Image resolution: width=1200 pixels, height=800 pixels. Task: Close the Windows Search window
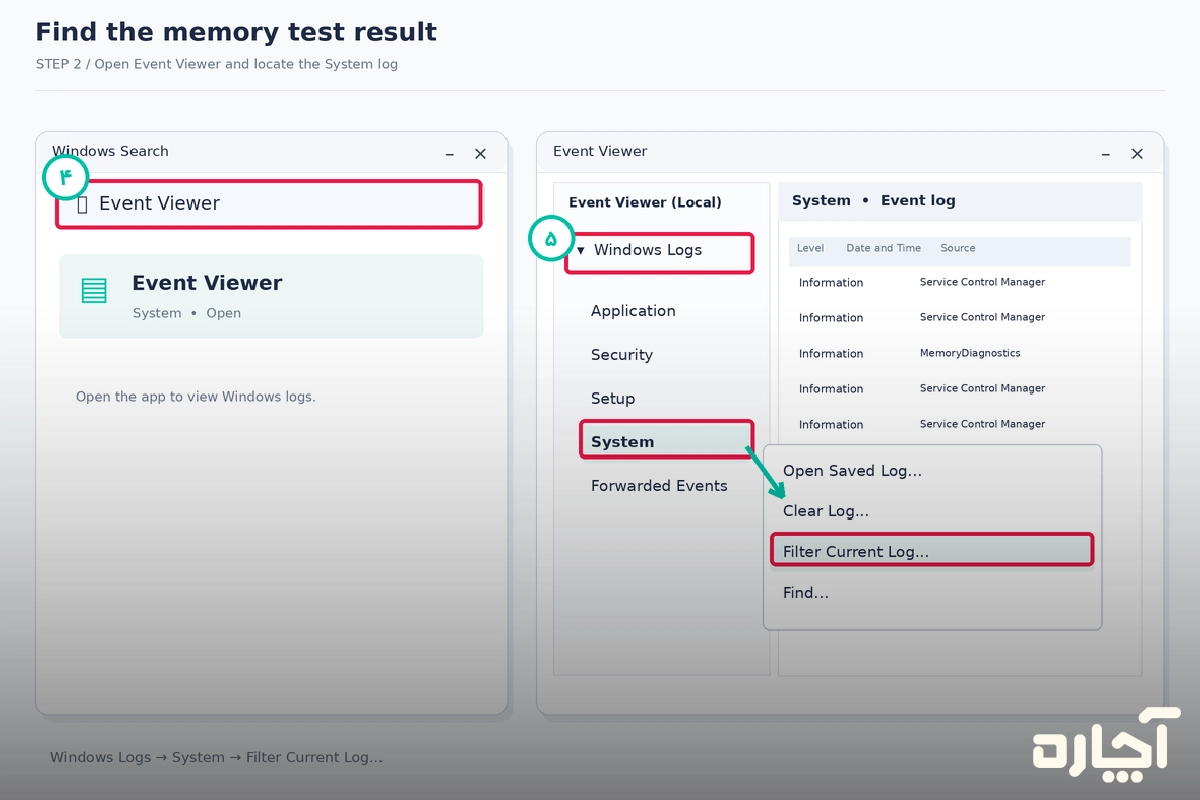click(480, 154)
